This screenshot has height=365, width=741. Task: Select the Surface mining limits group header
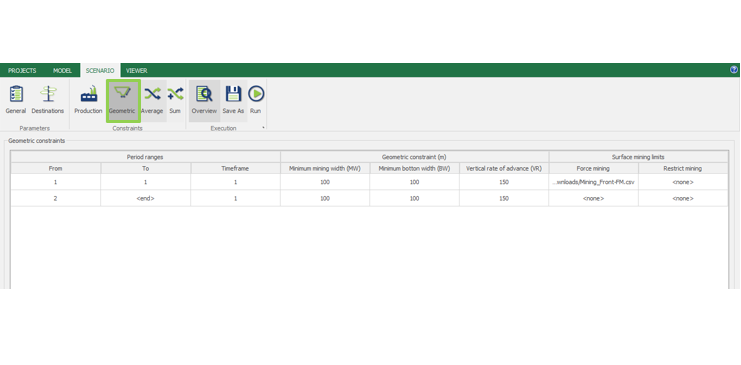point(638,157)
